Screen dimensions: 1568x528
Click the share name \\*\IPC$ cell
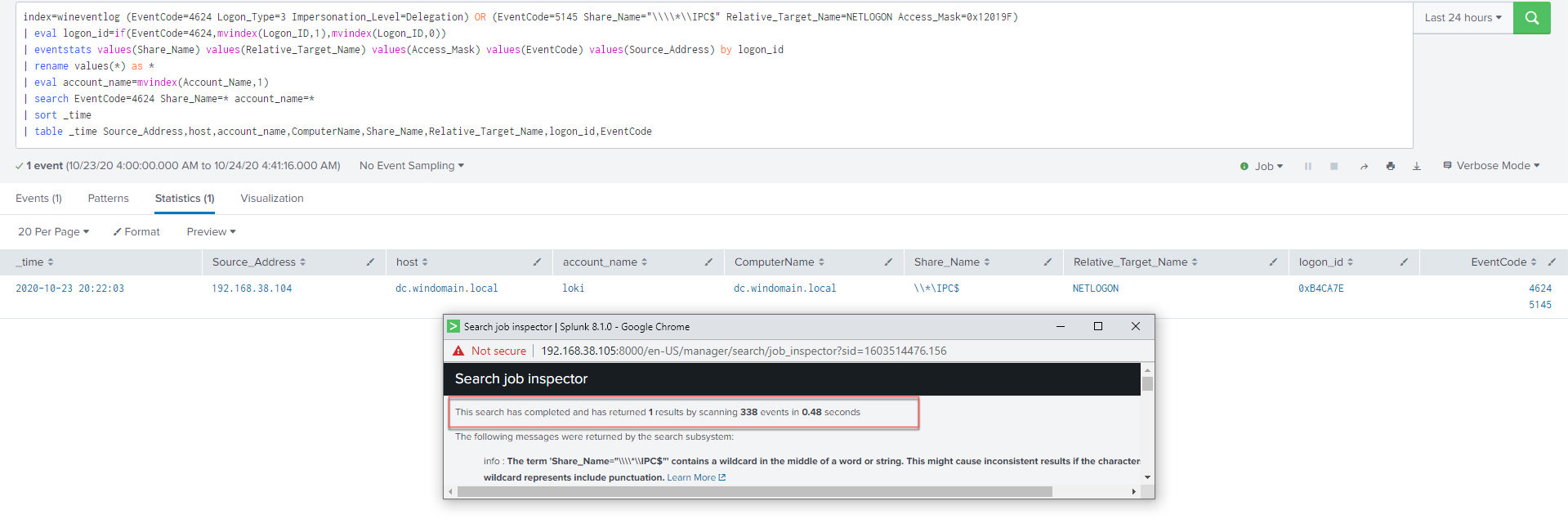(x=936, y=288)
